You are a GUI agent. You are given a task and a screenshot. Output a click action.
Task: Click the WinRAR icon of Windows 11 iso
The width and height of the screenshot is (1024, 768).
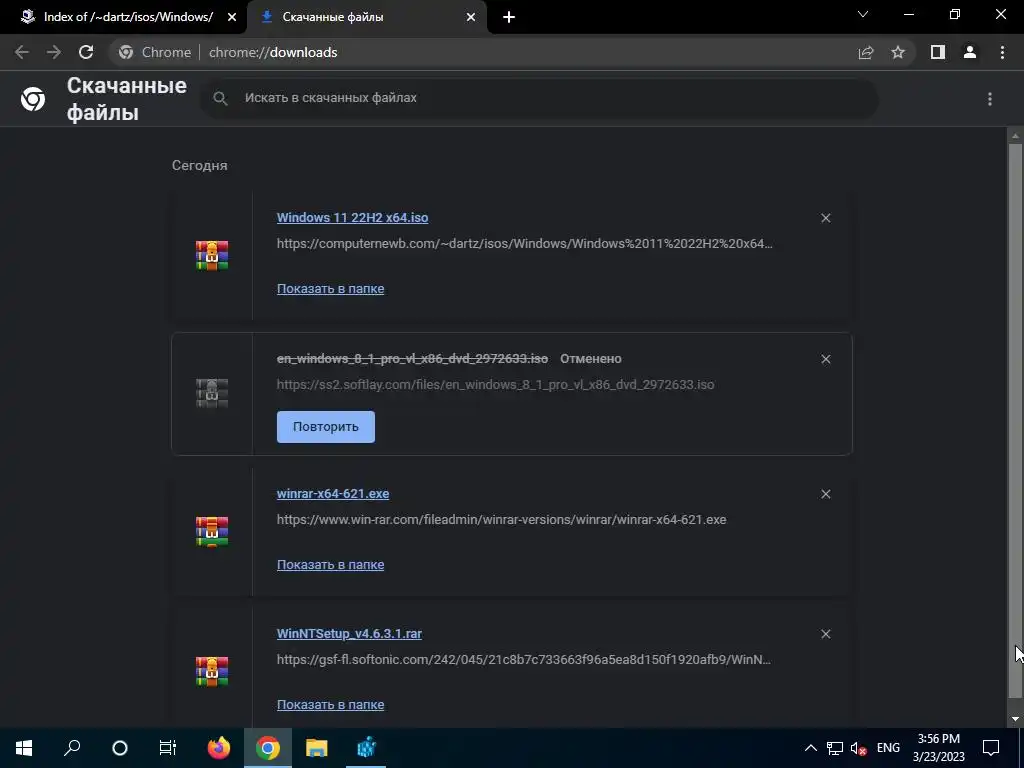tap(212, 255)
